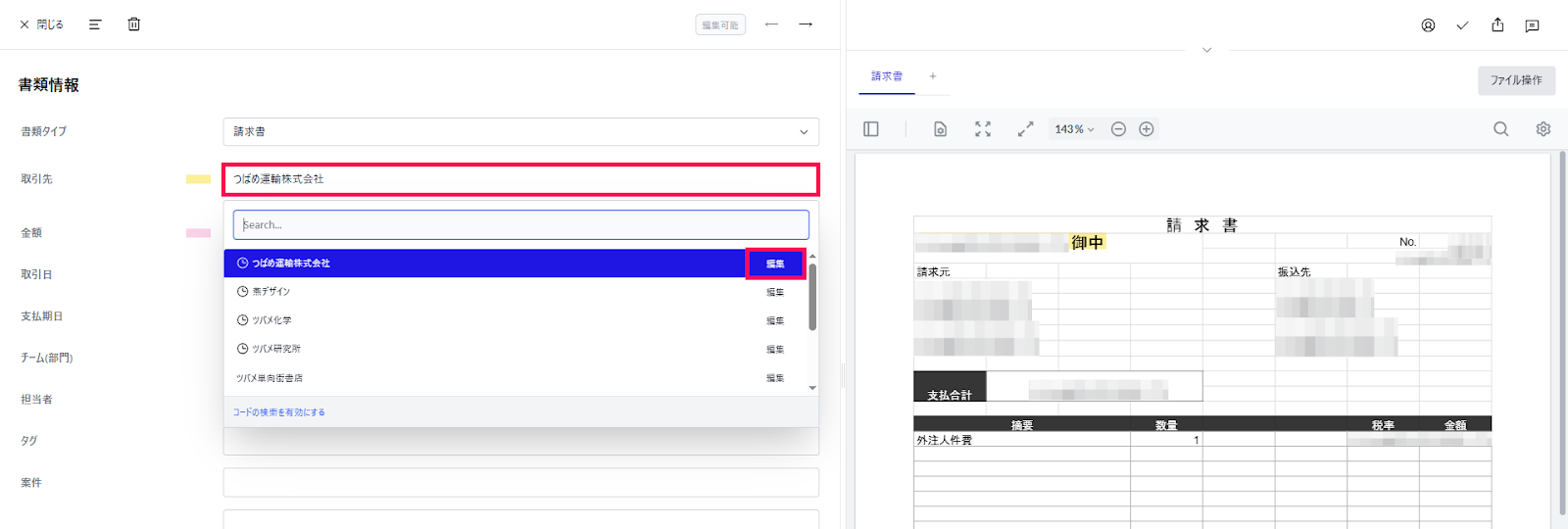Open the 143% zoom level dropdown
Screen dimensions: 1568x529
point(1074,129)
